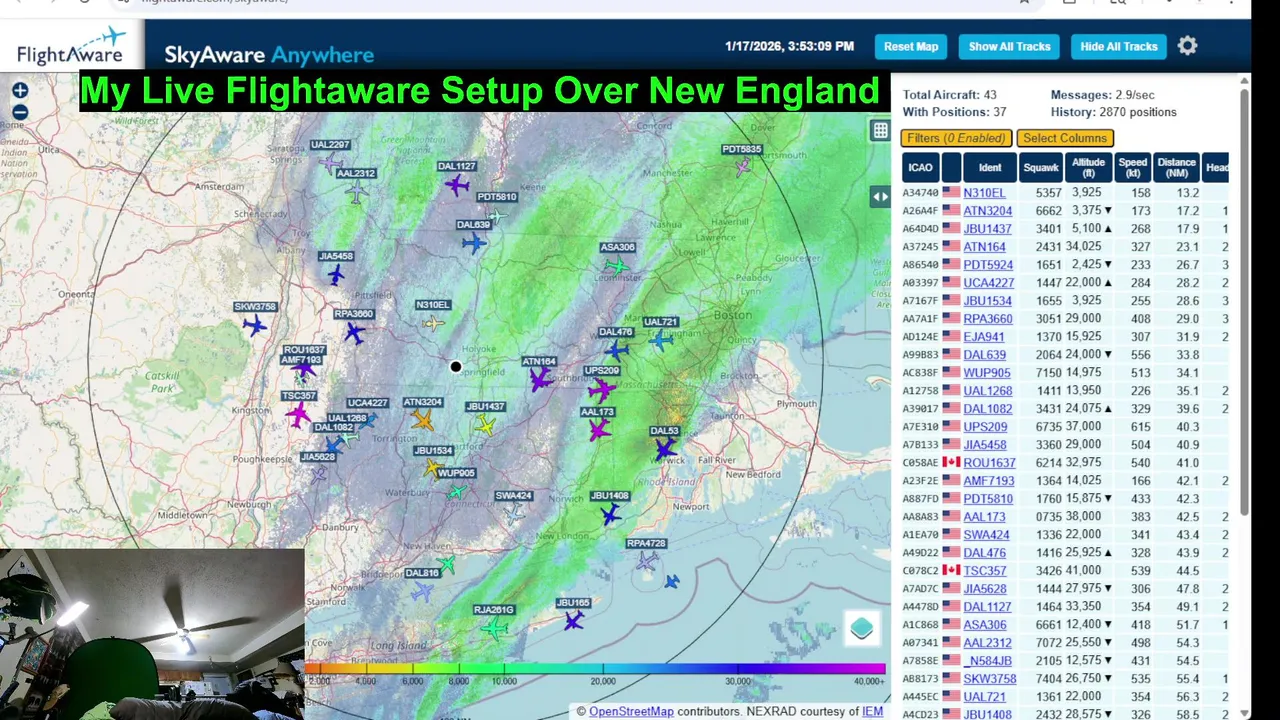
Task: Open the WUP905 flight link in table
Action: (x=986, y=373)
